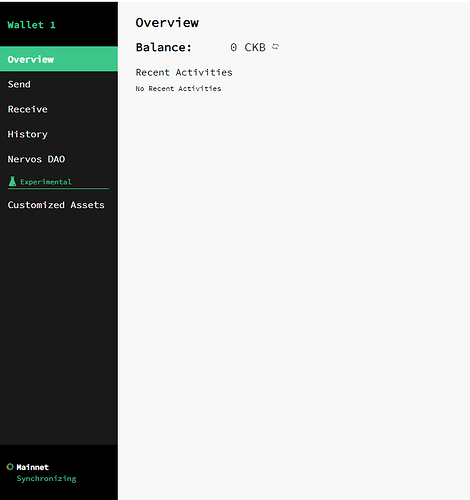Image resolution: width=470 pixels, height=500 pixels.
Task: Click the 0 CKB balance value
Action: tap(248, 47)
